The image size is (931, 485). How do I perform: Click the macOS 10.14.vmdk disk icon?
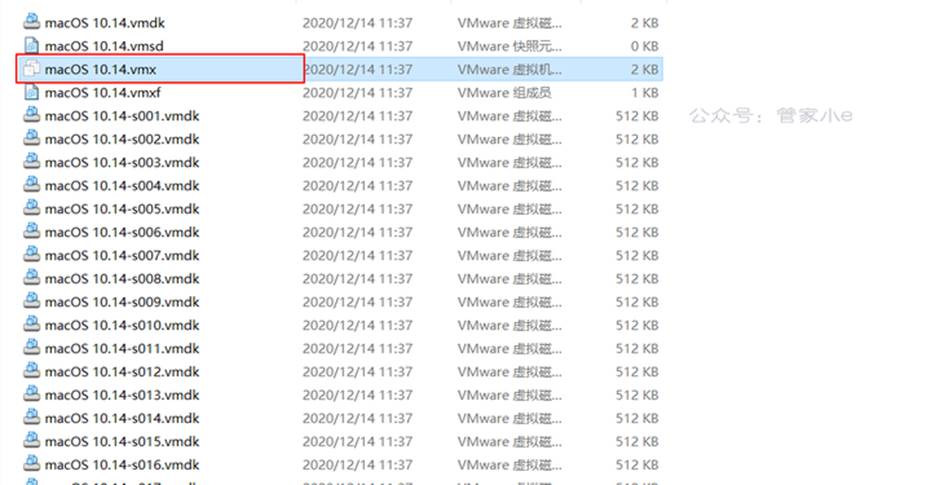click(x=31, y=22)
